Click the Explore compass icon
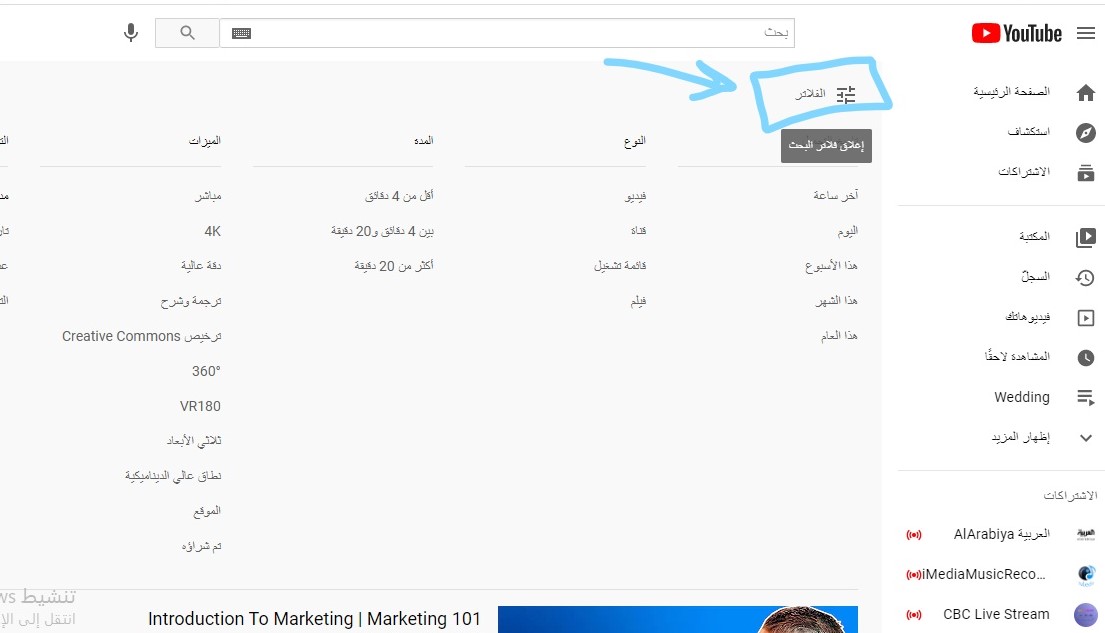This screenshot has height=633, width=1105. pos(1085,133)
